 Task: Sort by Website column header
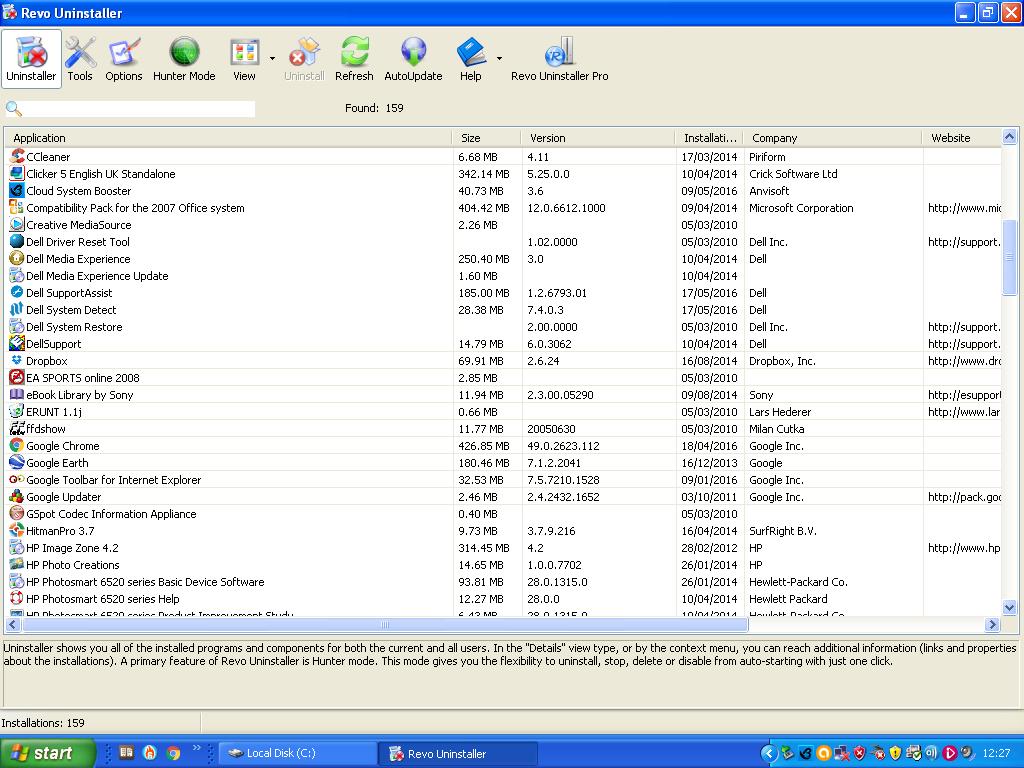961,138
